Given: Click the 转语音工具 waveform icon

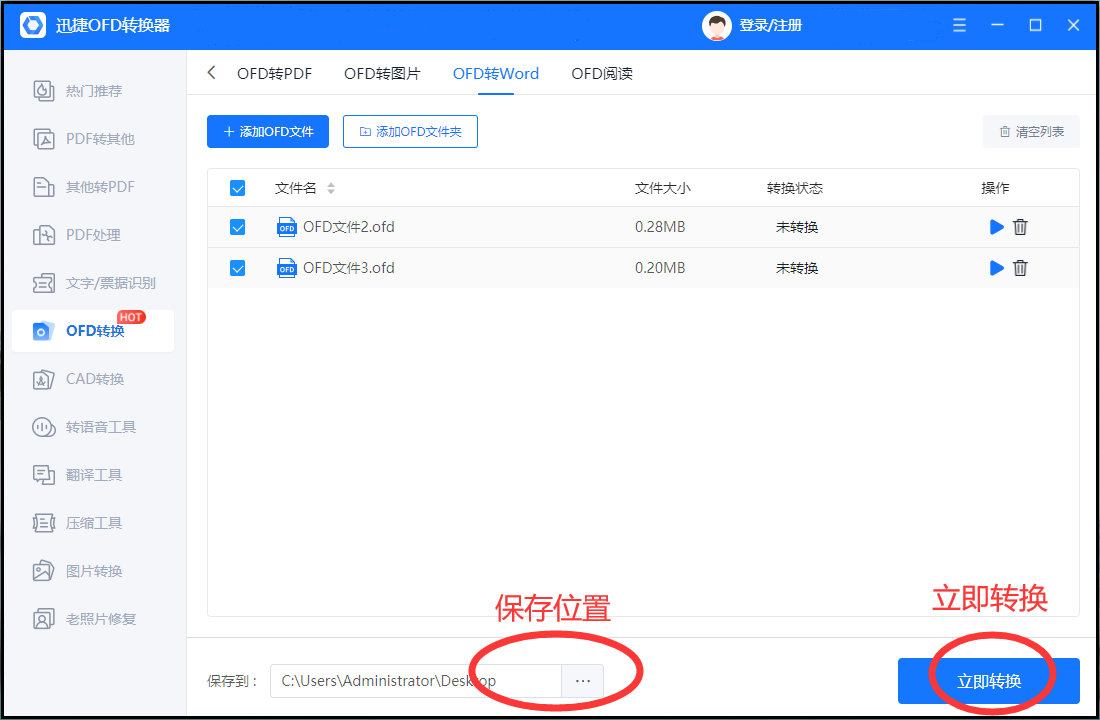Looking at the screenshot, I should (43, 427).
